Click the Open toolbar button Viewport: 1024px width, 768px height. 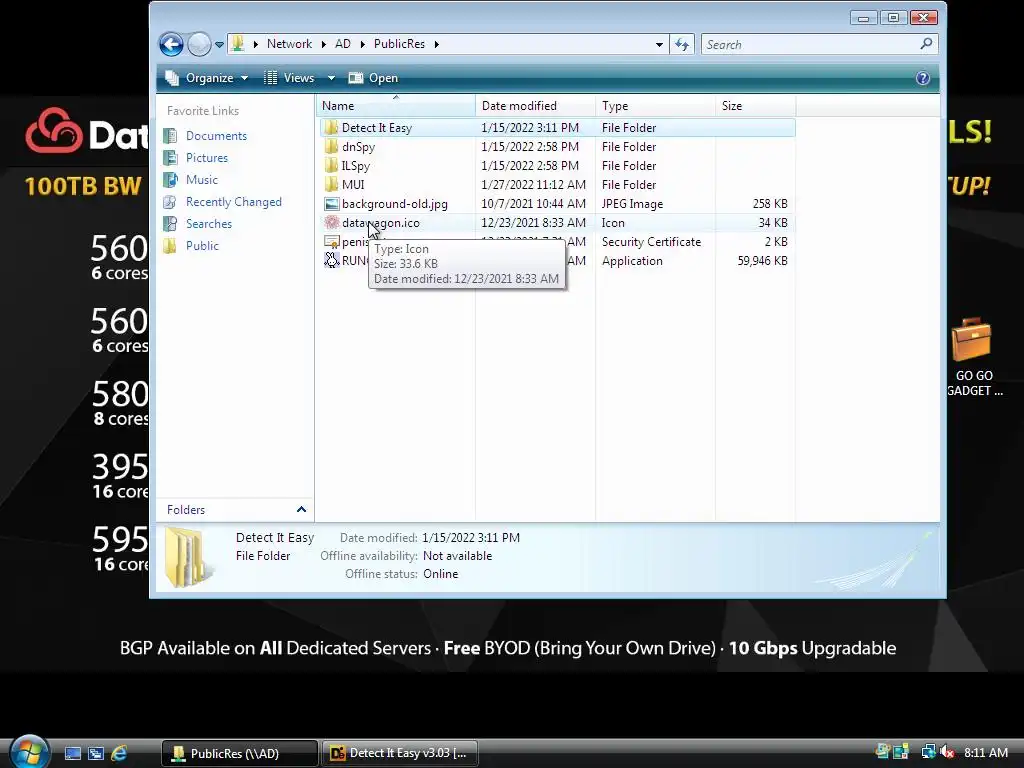coord(374,78)
